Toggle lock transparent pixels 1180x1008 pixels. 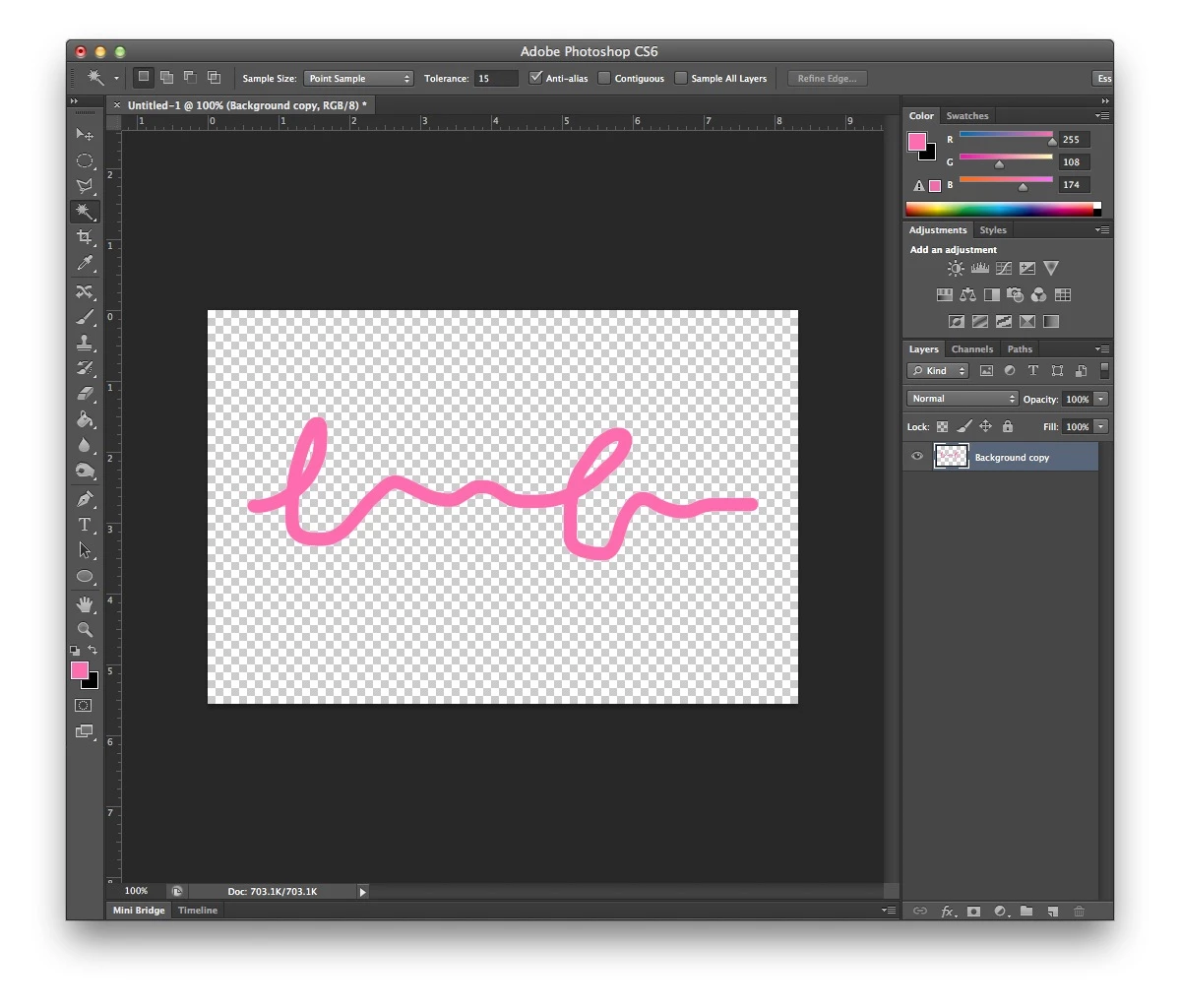click(x=942, y=427)
